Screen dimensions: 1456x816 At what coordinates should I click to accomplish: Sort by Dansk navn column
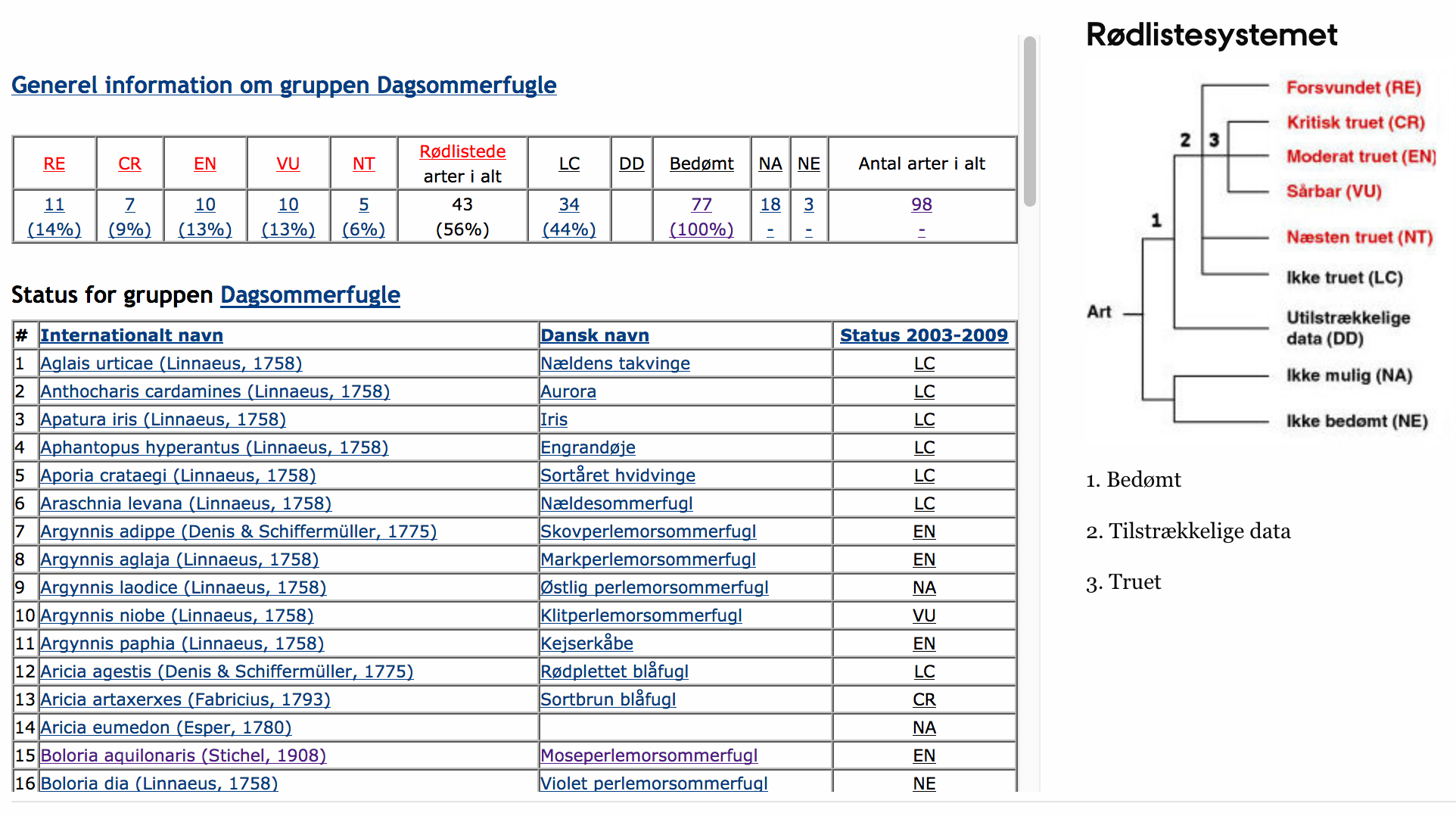595,335
